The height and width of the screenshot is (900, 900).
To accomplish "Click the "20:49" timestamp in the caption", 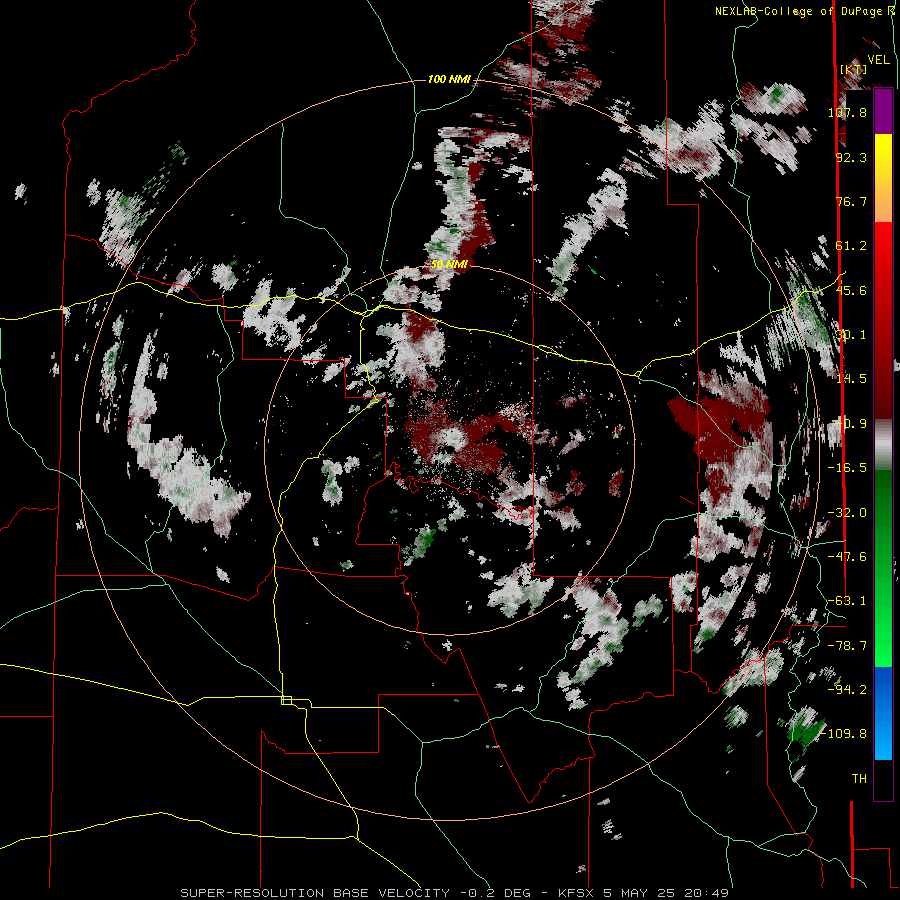I will pos(705,893).
